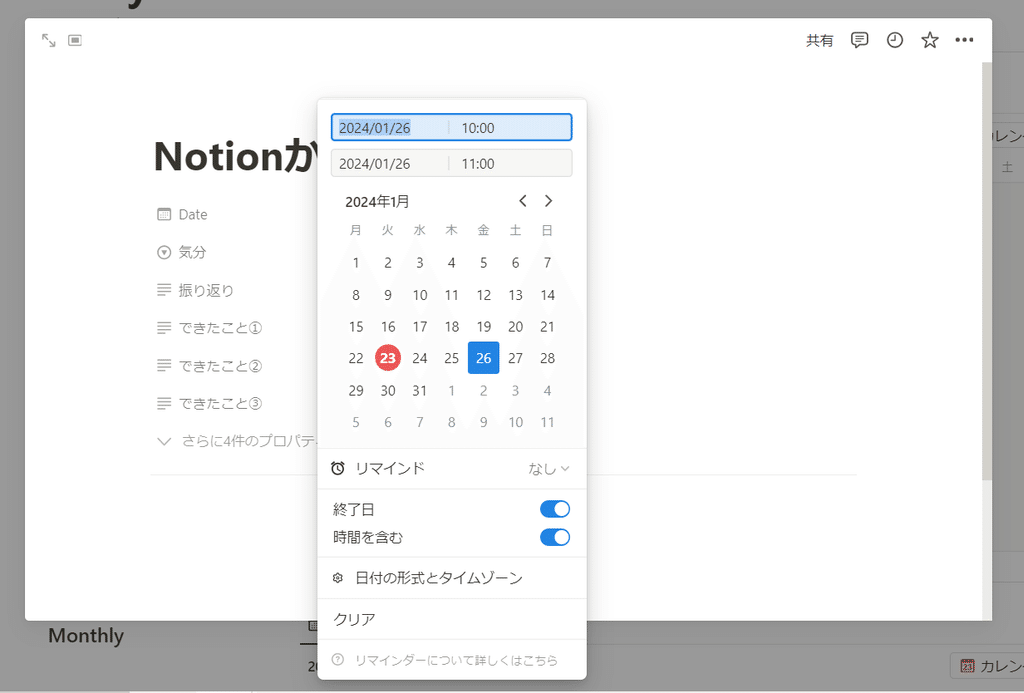Select January 27 in calendar
The height and width of the screenshot is (693, 1024).
515,358
